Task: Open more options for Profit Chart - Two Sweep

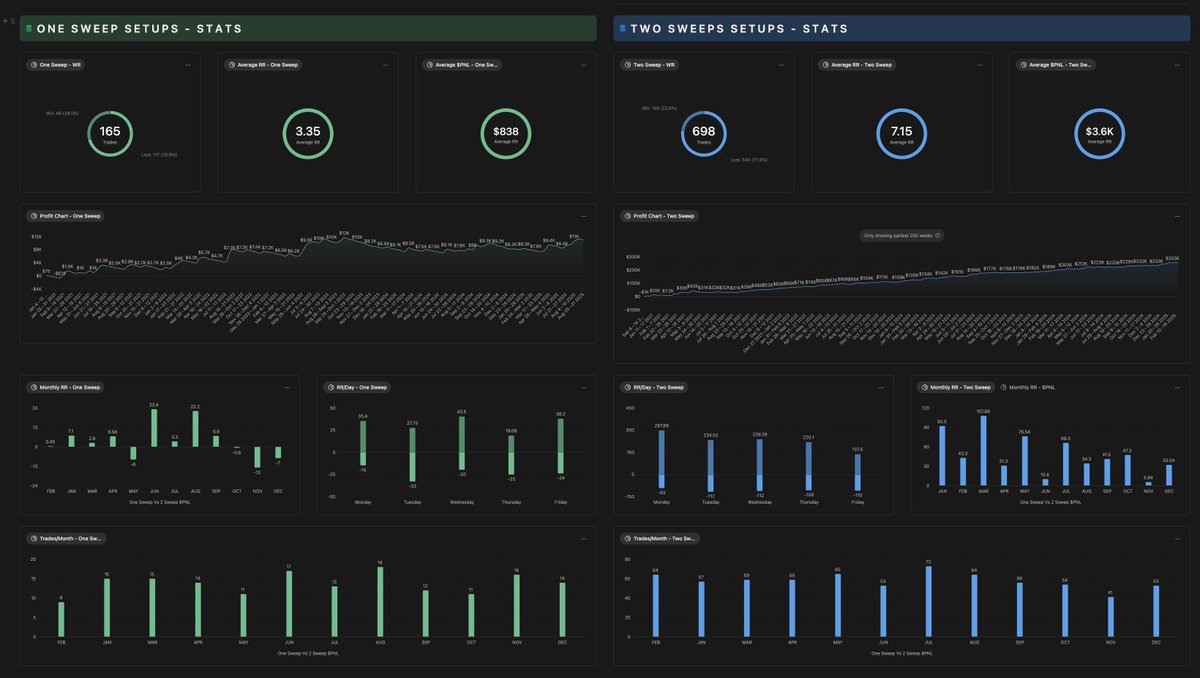Action: point(1176,216)
